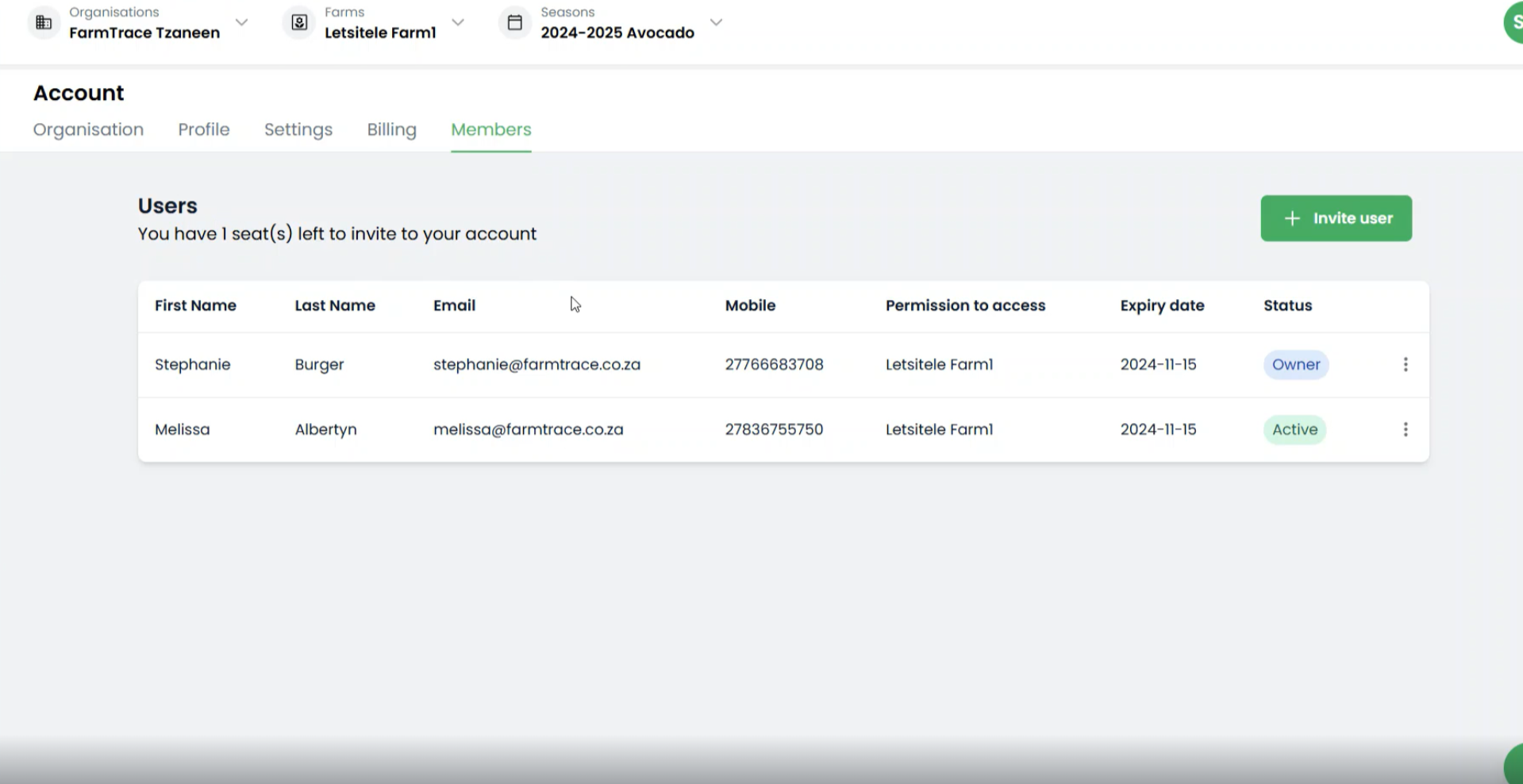
Task: Select Letsitele Farm1 in the Farms selector
Action: tap(380, 33)
